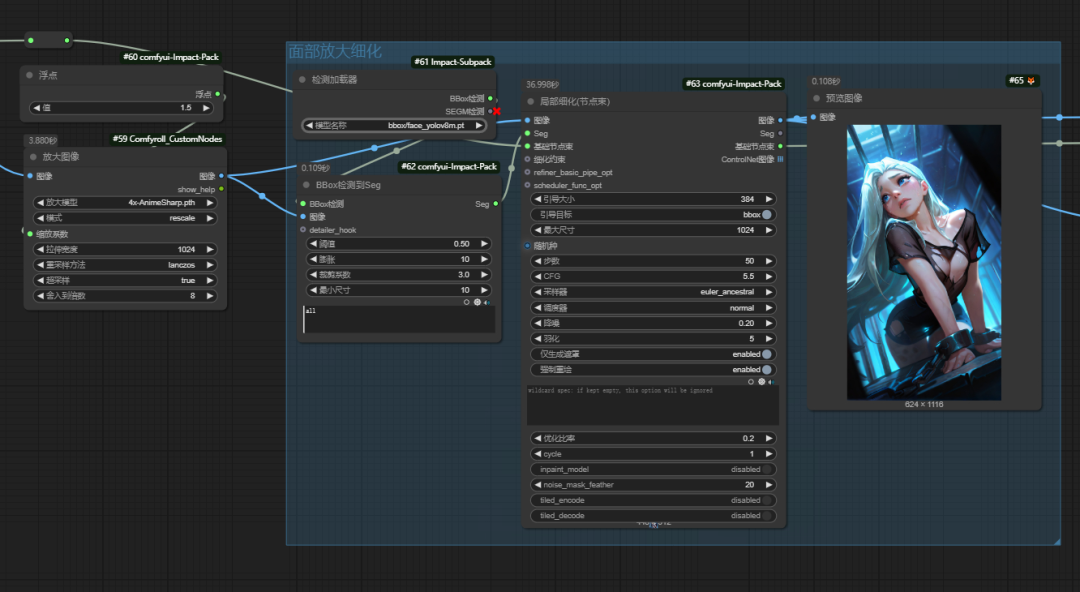Click the BBox检测 output port on 检测加载器
Viewport: 1080px width, 592px height.
[490, 99]
